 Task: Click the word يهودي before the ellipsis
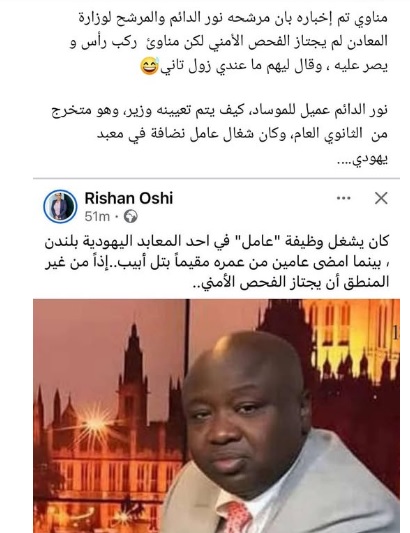coord(371,159)
